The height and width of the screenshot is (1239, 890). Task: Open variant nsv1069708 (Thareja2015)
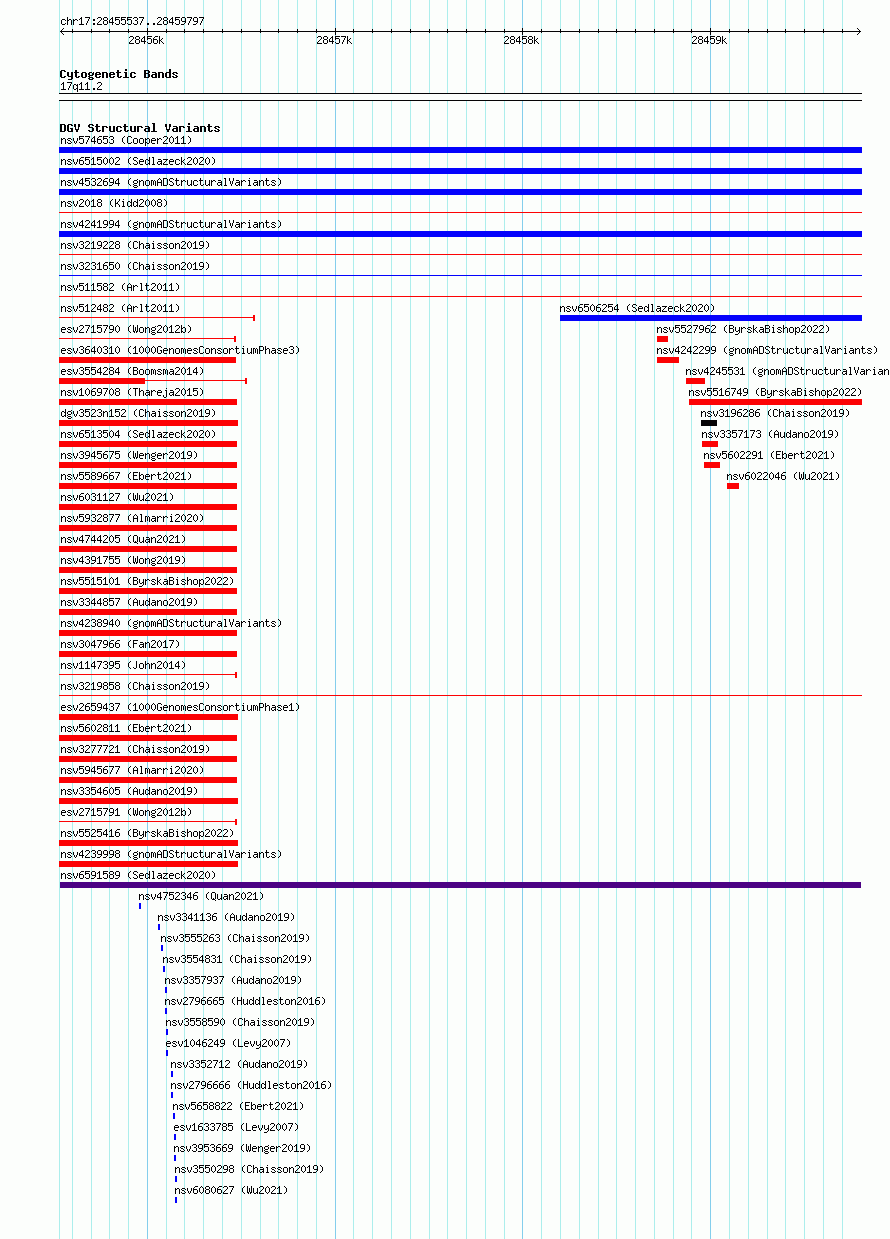[132, 392]
